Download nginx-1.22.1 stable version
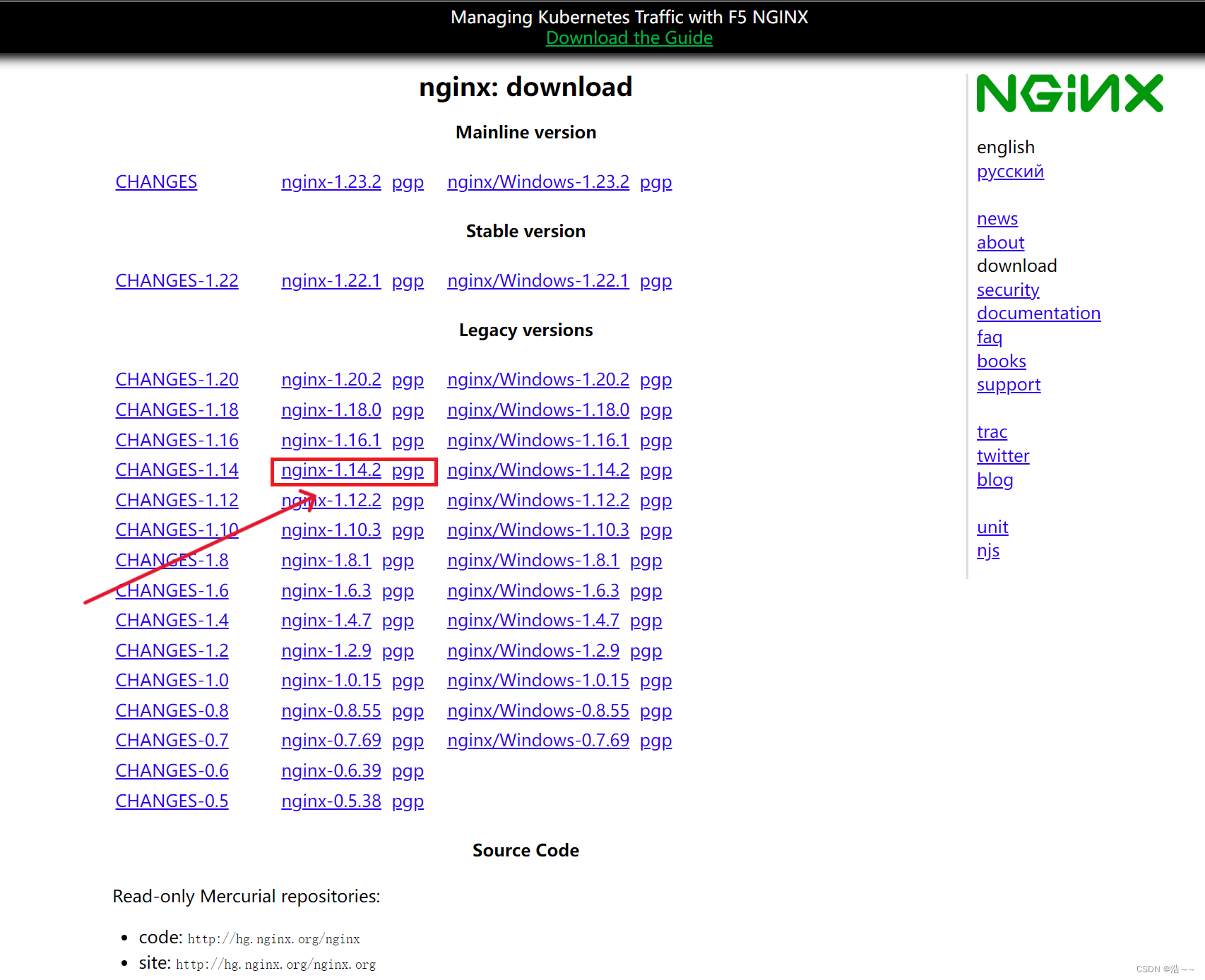The height and width of the screenshot is (980, 1205). (331, 280)
